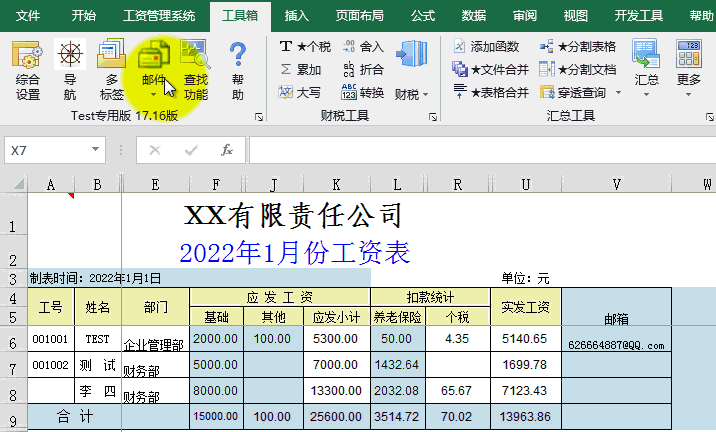
Task: Click the 添加函数 button
Action: [486, 46]
